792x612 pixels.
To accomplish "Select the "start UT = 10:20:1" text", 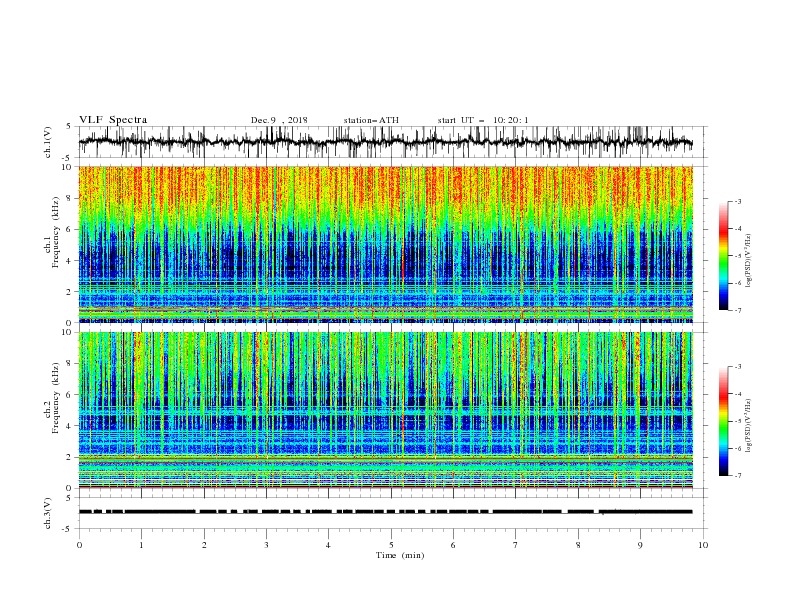I will click(x=483, y=120).
